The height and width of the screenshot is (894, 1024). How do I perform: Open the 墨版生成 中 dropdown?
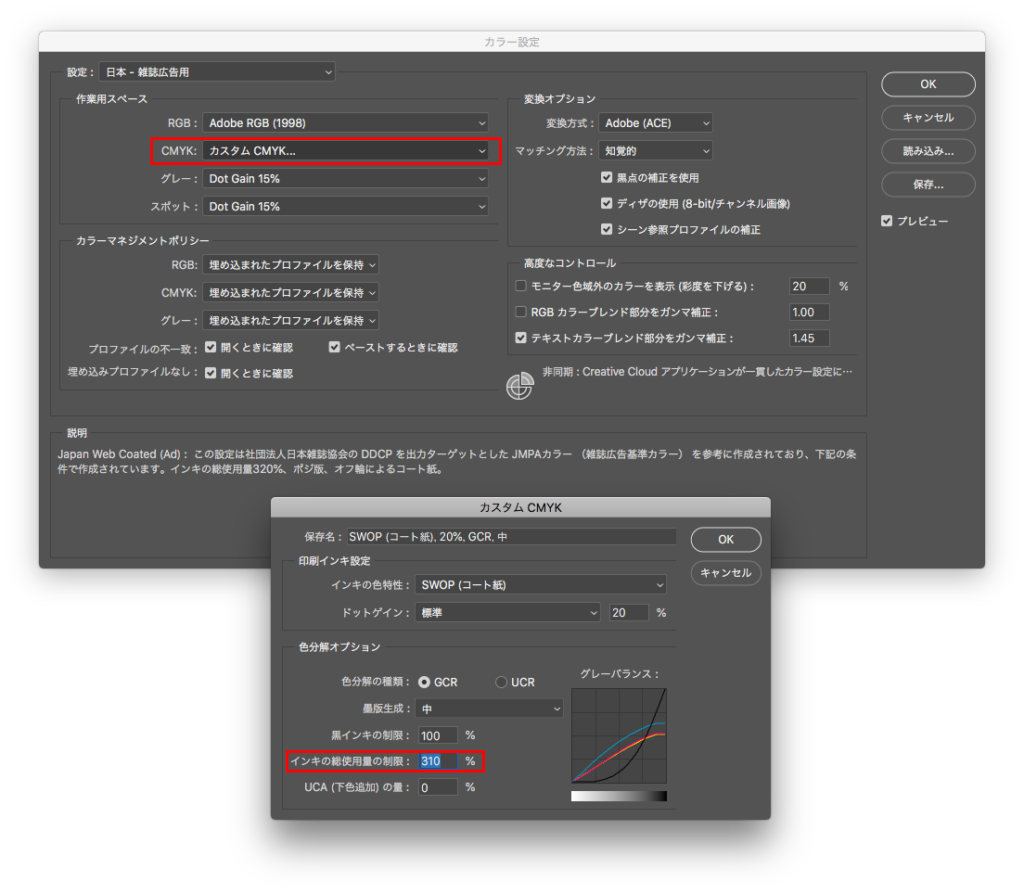click(x=489, y=709)
